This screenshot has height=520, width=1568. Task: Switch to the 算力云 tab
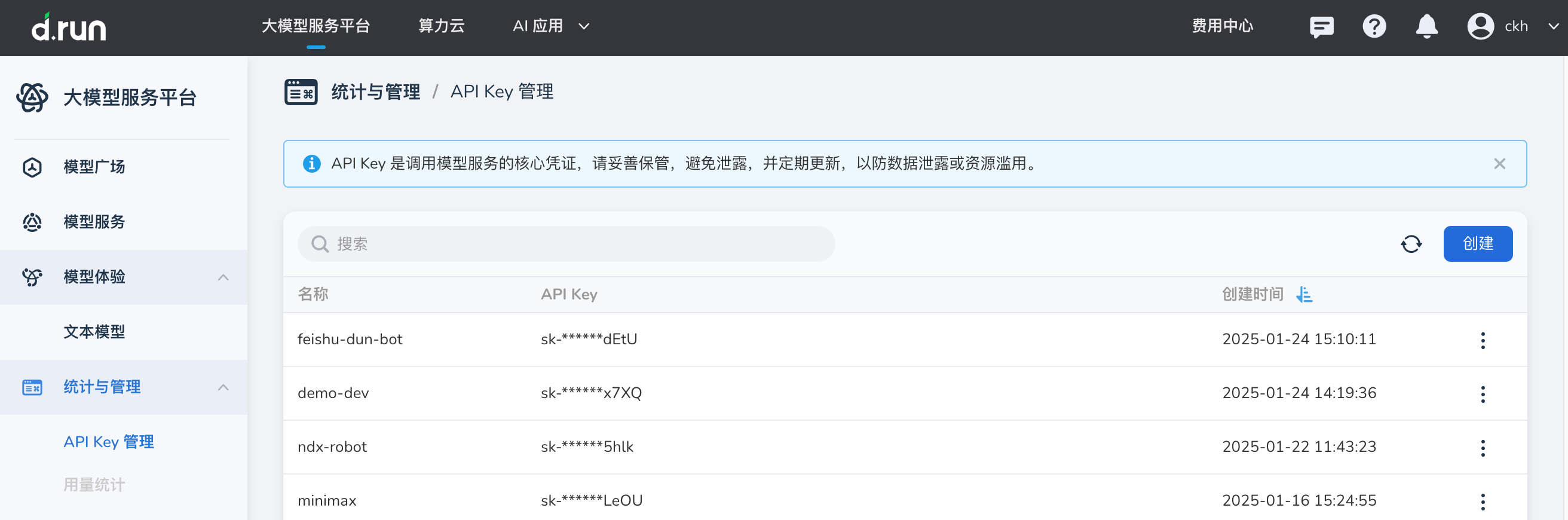(442, 26)
